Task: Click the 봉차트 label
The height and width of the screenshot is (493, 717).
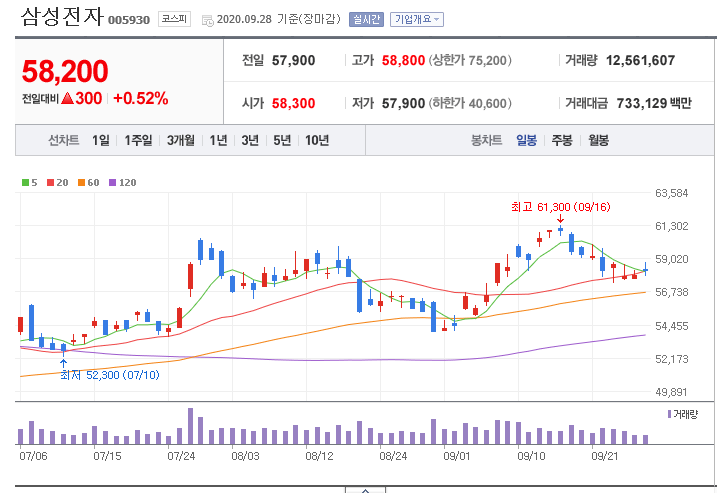Action: tap(487, 140)
